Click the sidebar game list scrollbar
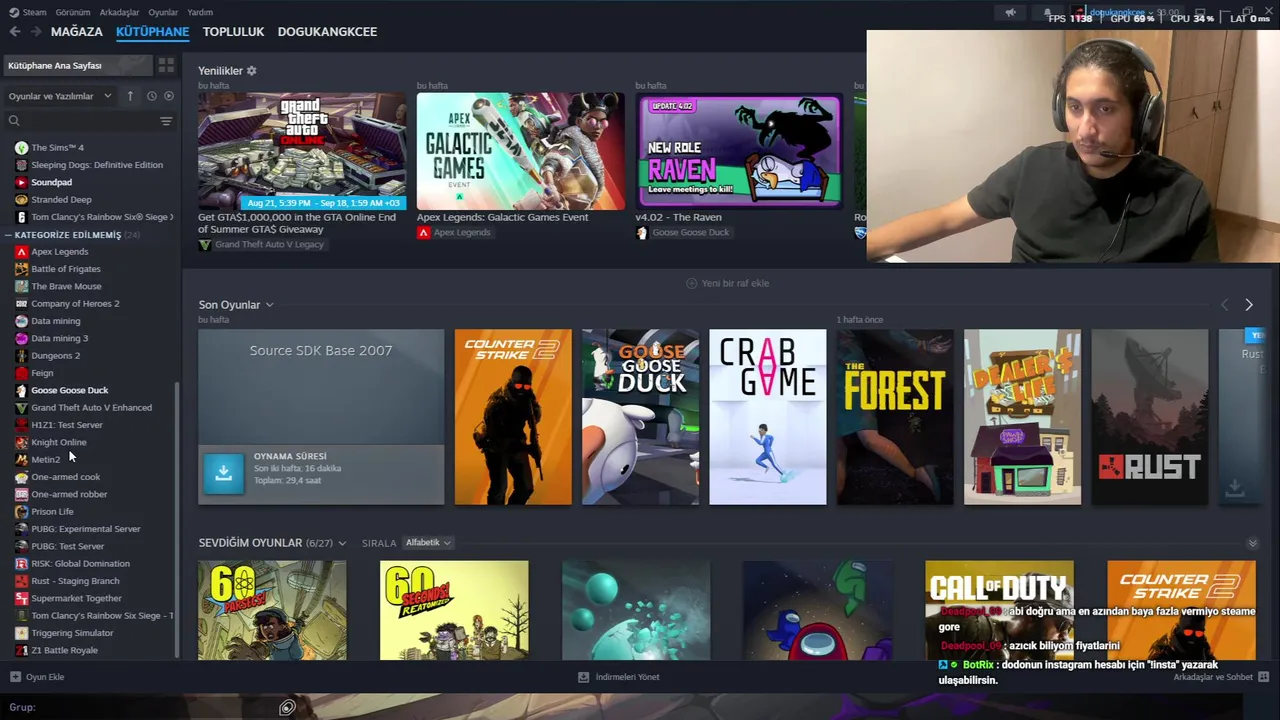Image resolution: width=1280 pixels, height=720 pixels. point(178,518)
